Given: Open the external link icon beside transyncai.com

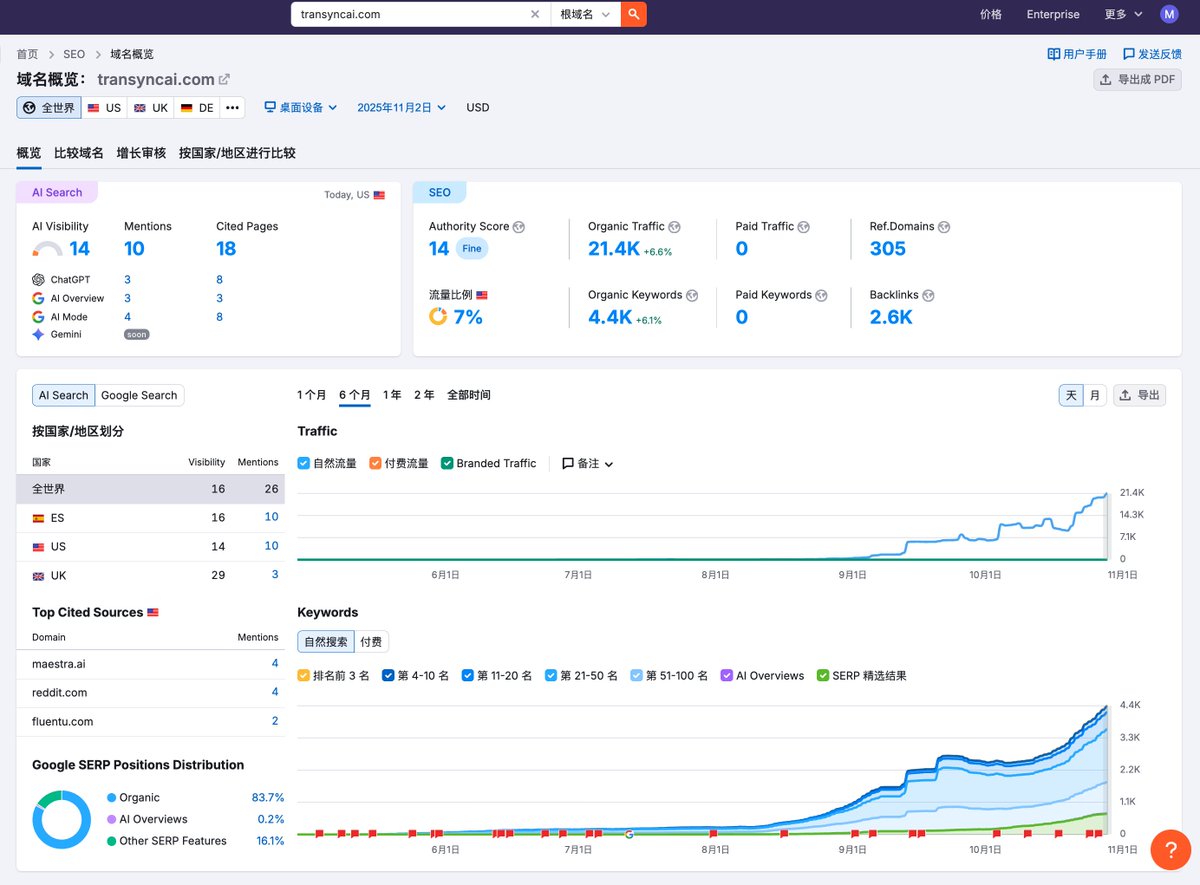Looking at the screenshot, I should click(224, 79).
